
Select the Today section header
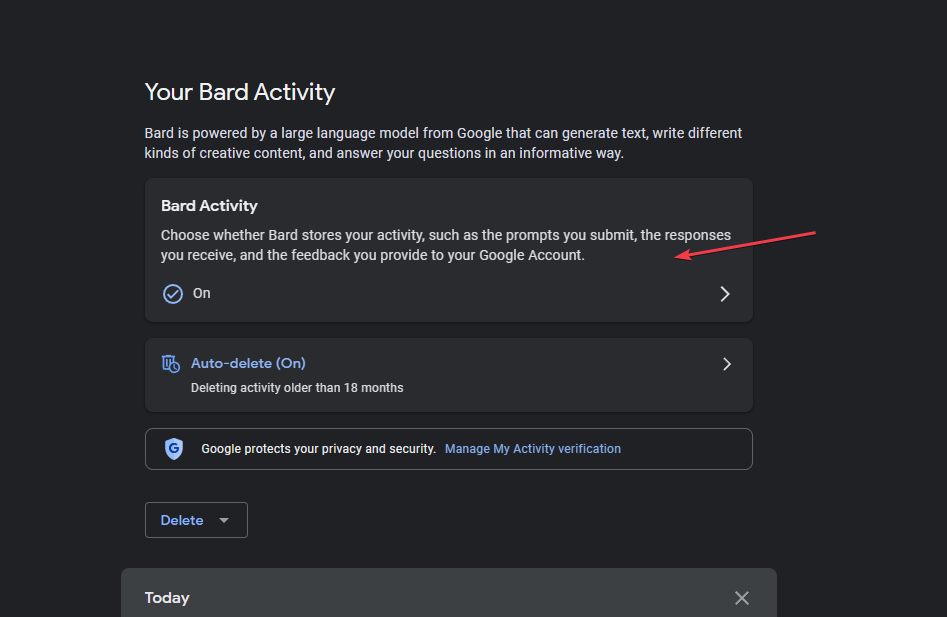pos(167,597)
